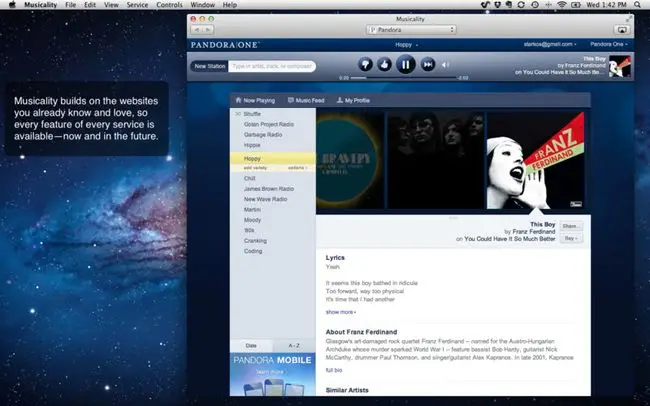Click the AirPlay icon in Musicality toolbar
Viewport: 650px width, 406px height.
(x=622, y=30)
